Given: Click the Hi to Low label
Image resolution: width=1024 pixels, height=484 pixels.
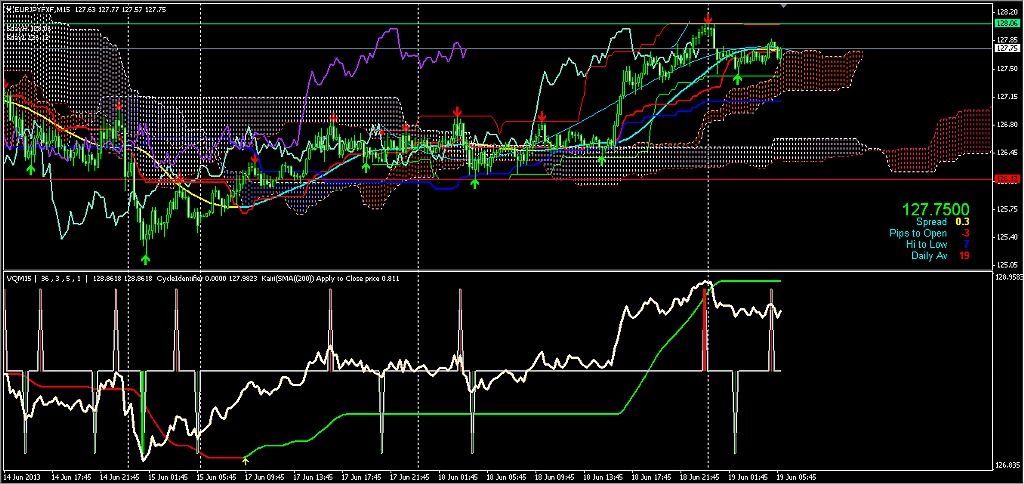Looking at the screenshot, I should point(926,244).
